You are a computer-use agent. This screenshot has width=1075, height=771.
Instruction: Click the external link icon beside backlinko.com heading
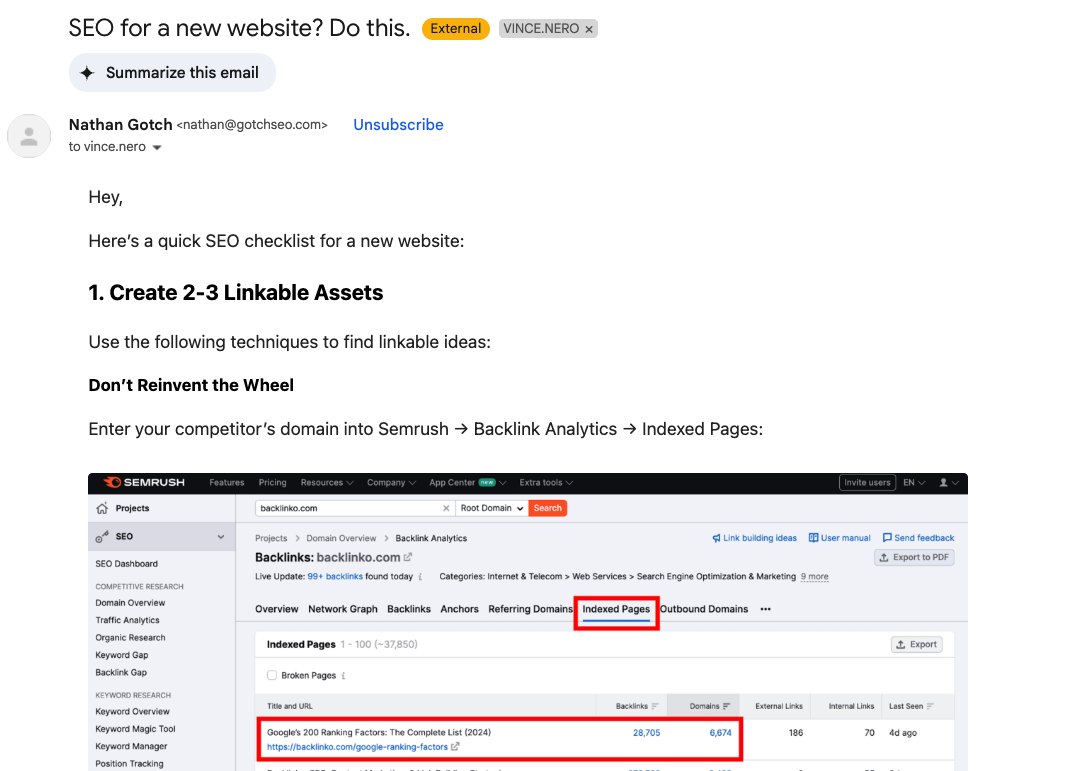pos(408,557)
